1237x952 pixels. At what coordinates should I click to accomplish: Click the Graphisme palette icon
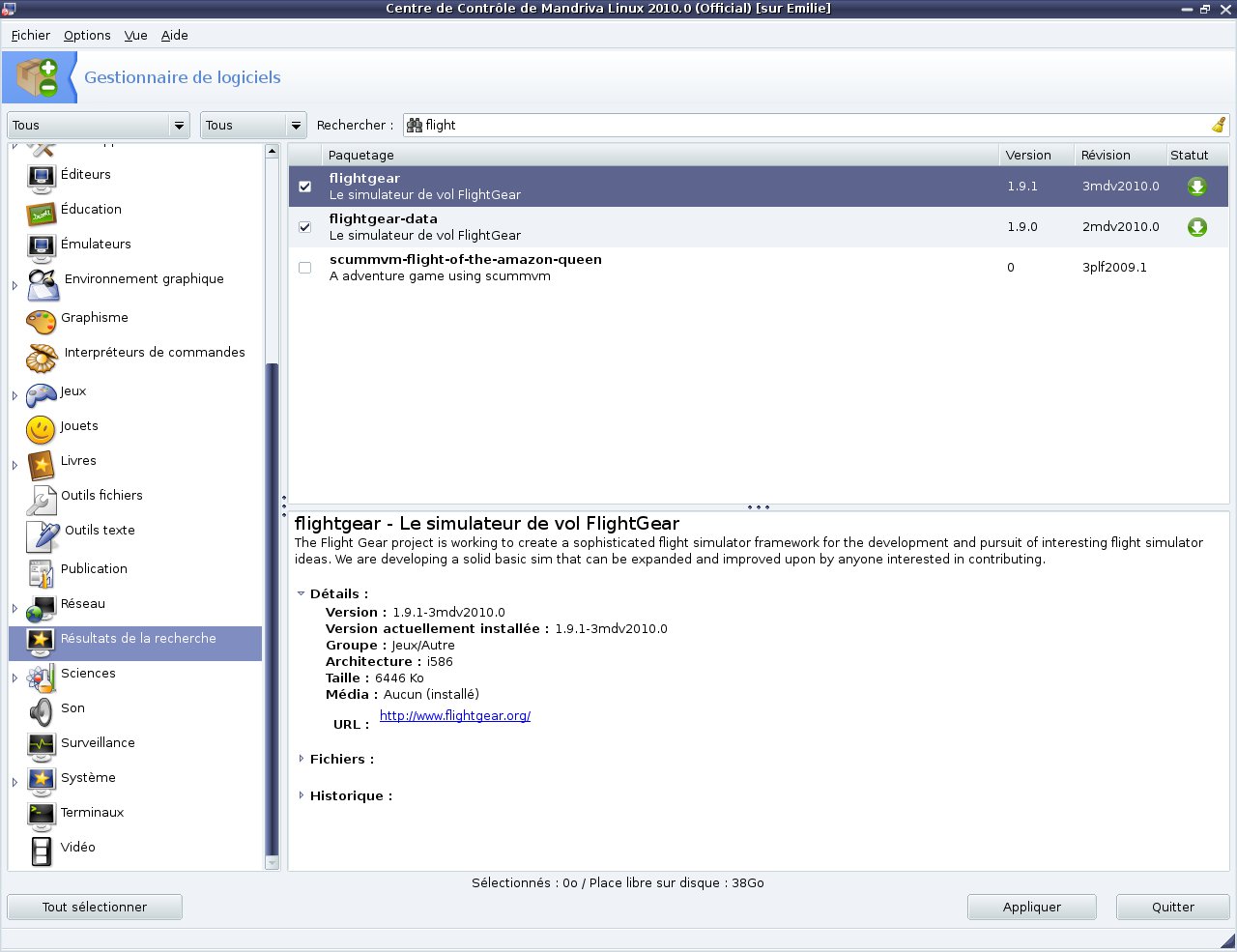41,321
